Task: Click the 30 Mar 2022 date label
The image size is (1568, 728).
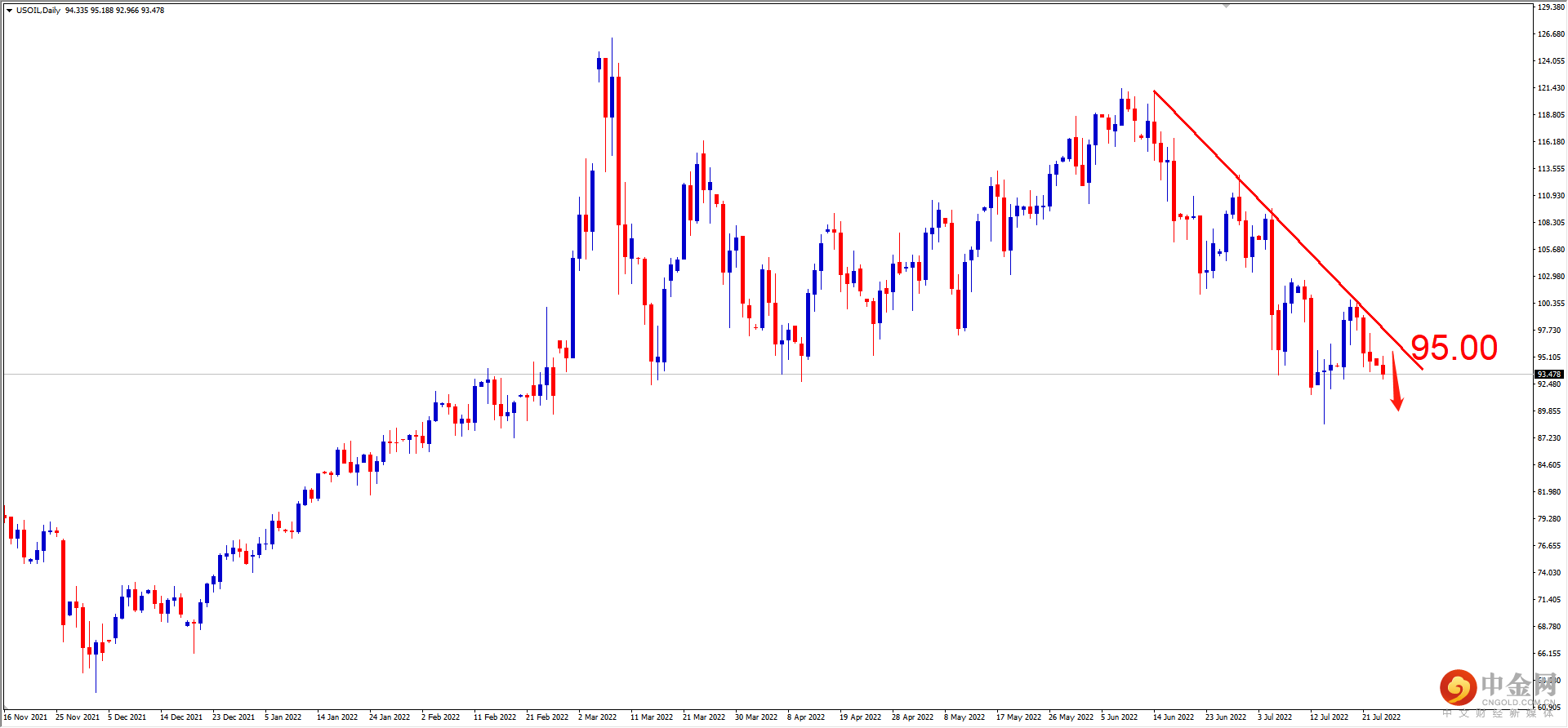Action: point(756,717)
